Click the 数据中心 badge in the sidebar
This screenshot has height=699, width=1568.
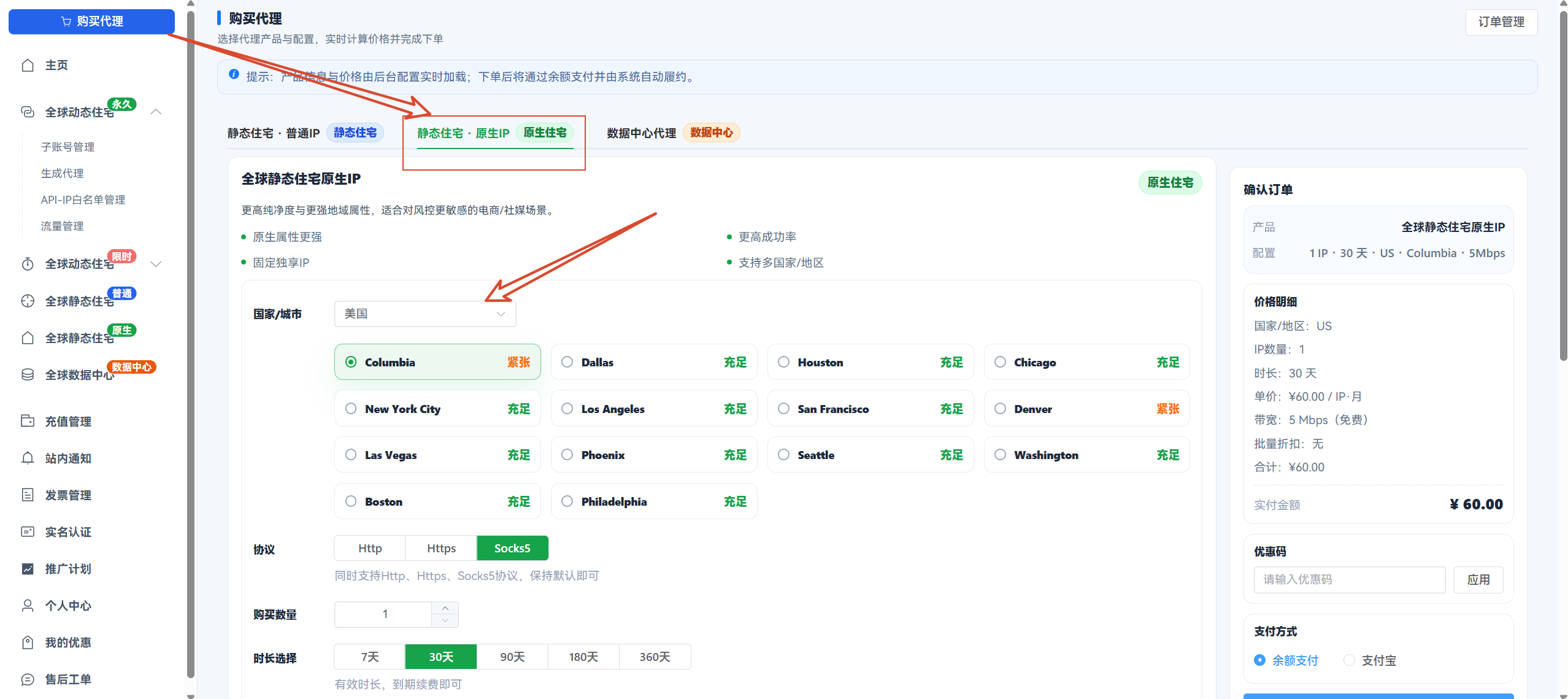(x=132, y=367)
